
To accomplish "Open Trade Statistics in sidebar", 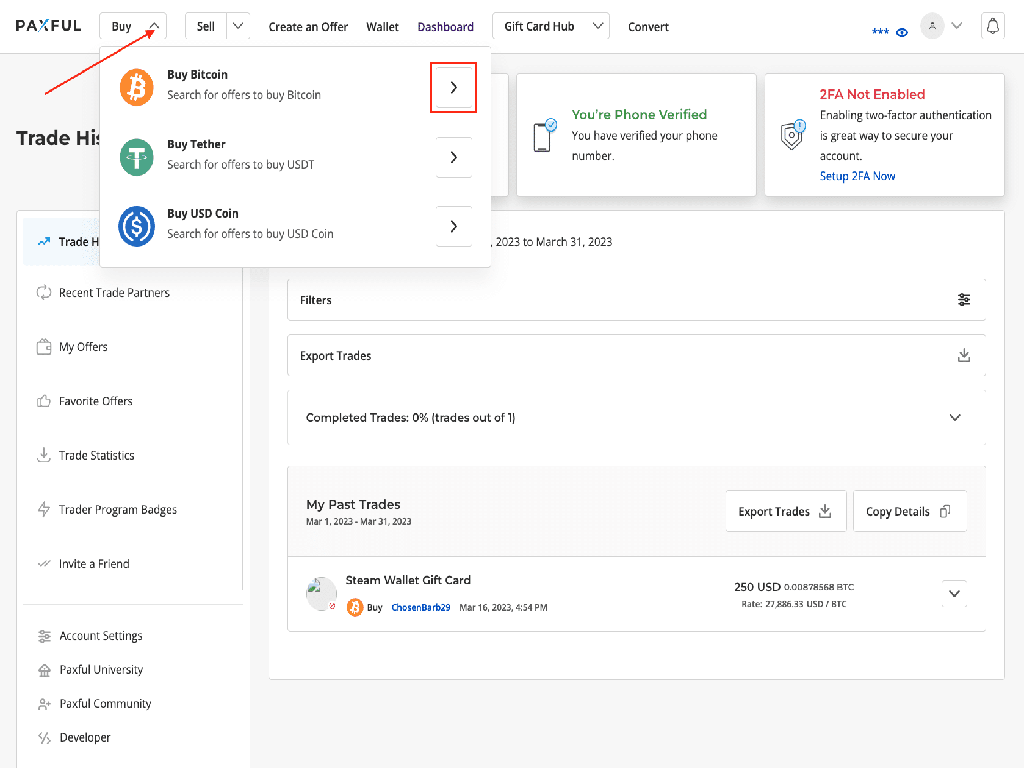I will tap(96, 456).
